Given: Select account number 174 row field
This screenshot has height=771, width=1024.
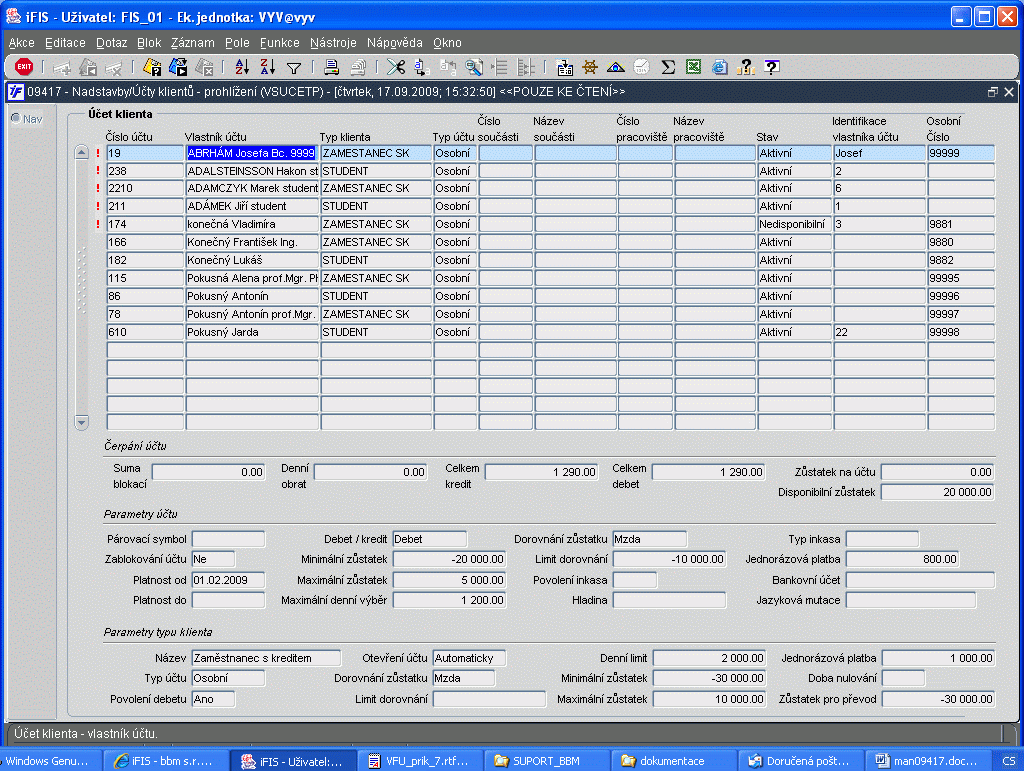Looking at the screenshot, I should [143, 224].
